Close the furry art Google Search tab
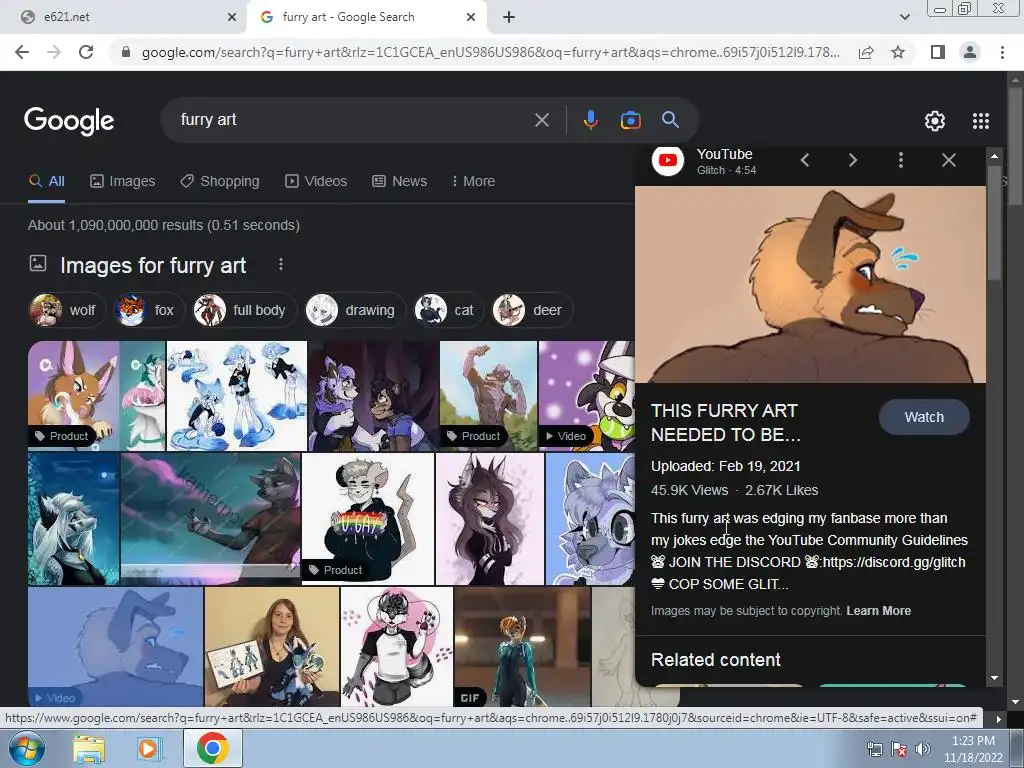The image size is (1024, 768). [x=470, y=17]
